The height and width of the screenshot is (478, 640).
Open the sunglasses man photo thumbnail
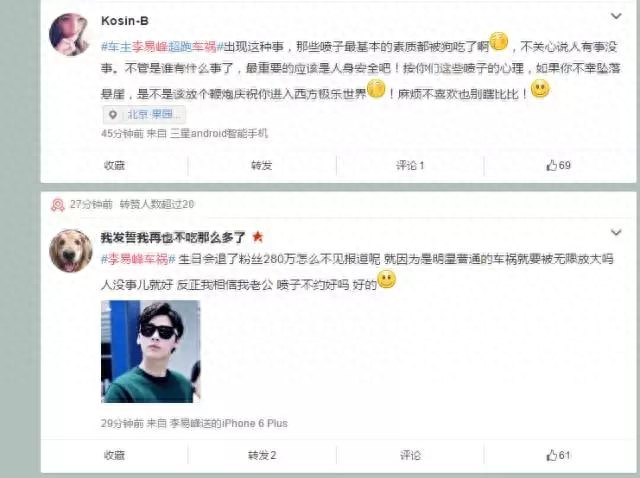[151, 351]
